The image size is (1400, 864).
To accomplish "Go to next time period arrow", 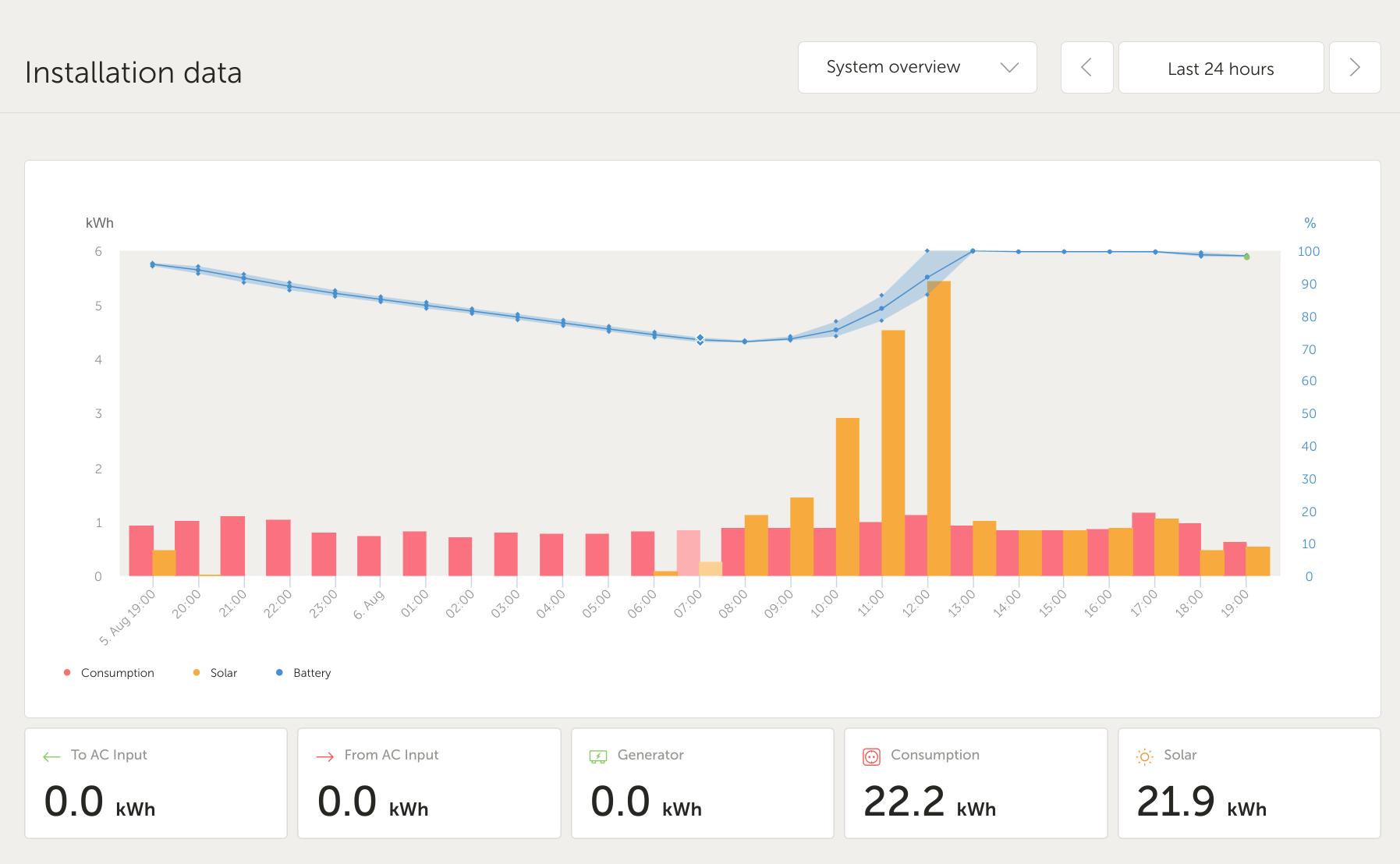I will pos(1355,68).
